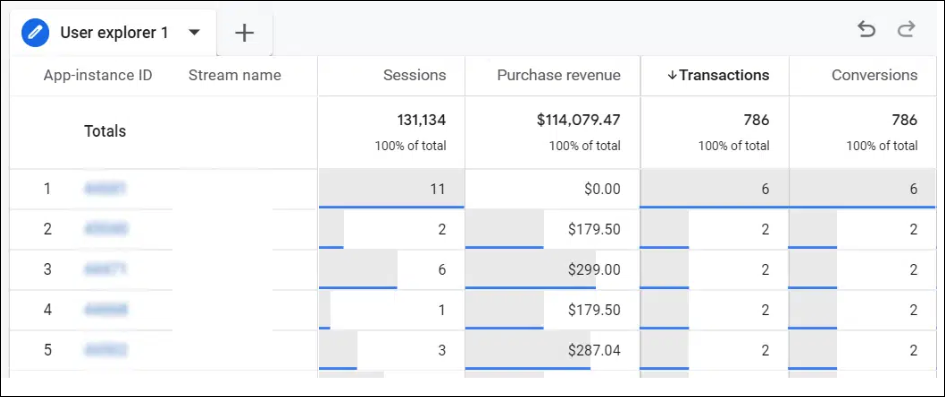This screenshot has height=397, width=945.
Task: Open the blurred app-instance ID in row 1
Action: tap(105, 189)
